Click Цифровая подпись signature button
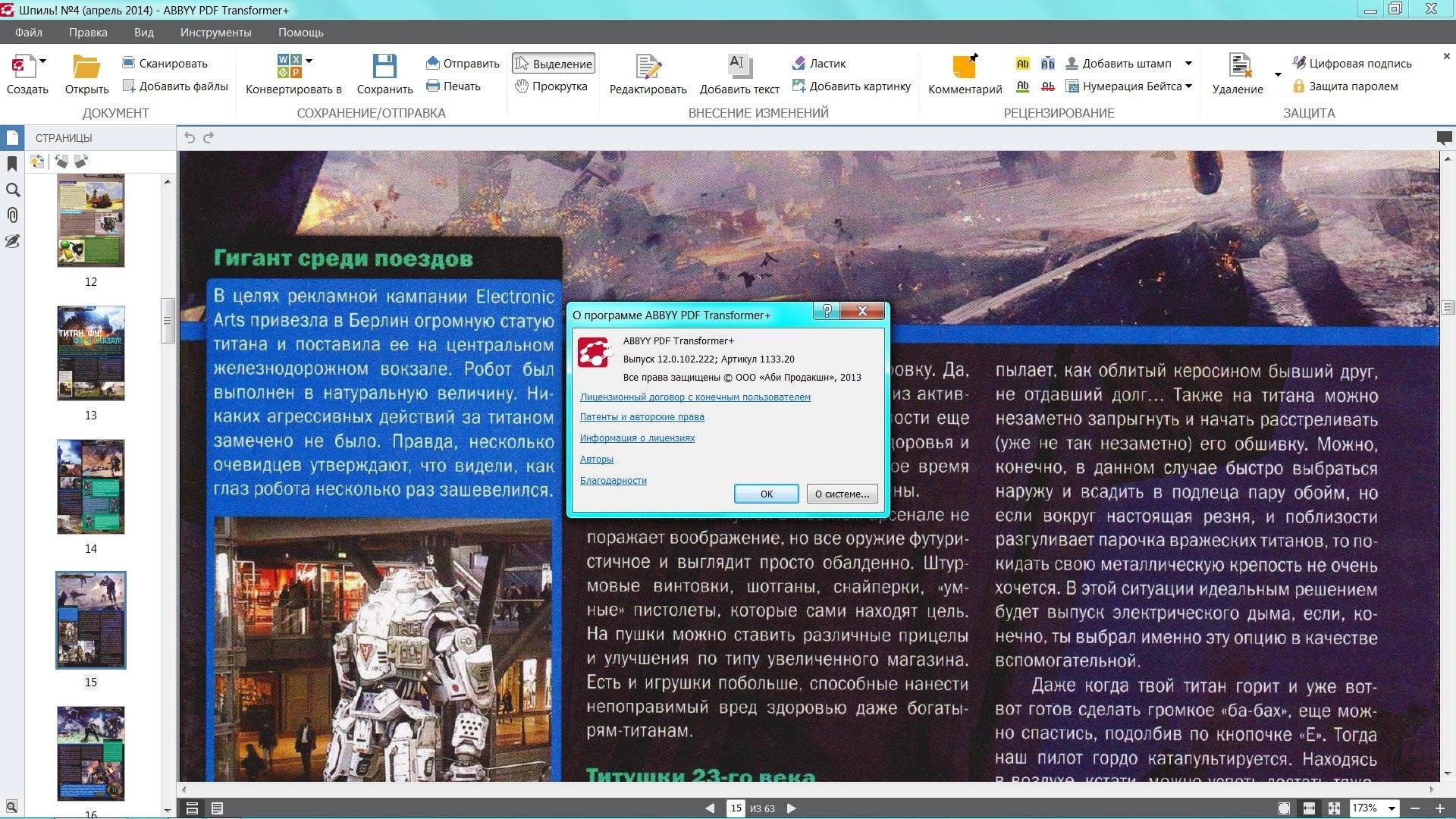Viewport: 1456px width, 819px height. coord(1352,63)
